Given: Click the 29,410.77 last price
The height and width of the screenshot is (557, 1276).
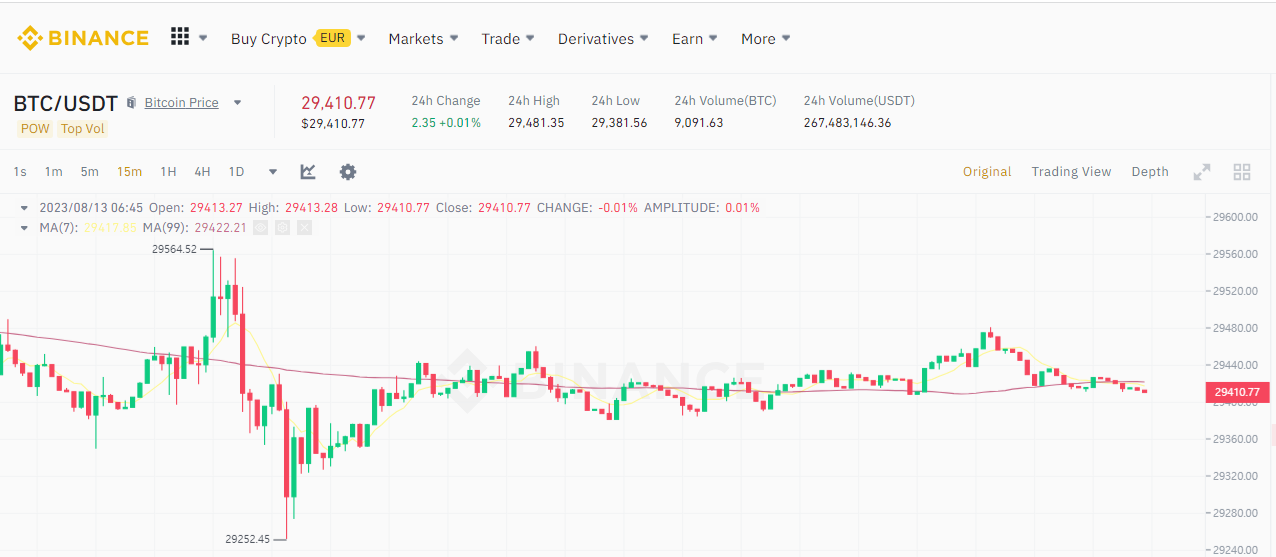Looking at the screenshot, I should pos(338,103).
